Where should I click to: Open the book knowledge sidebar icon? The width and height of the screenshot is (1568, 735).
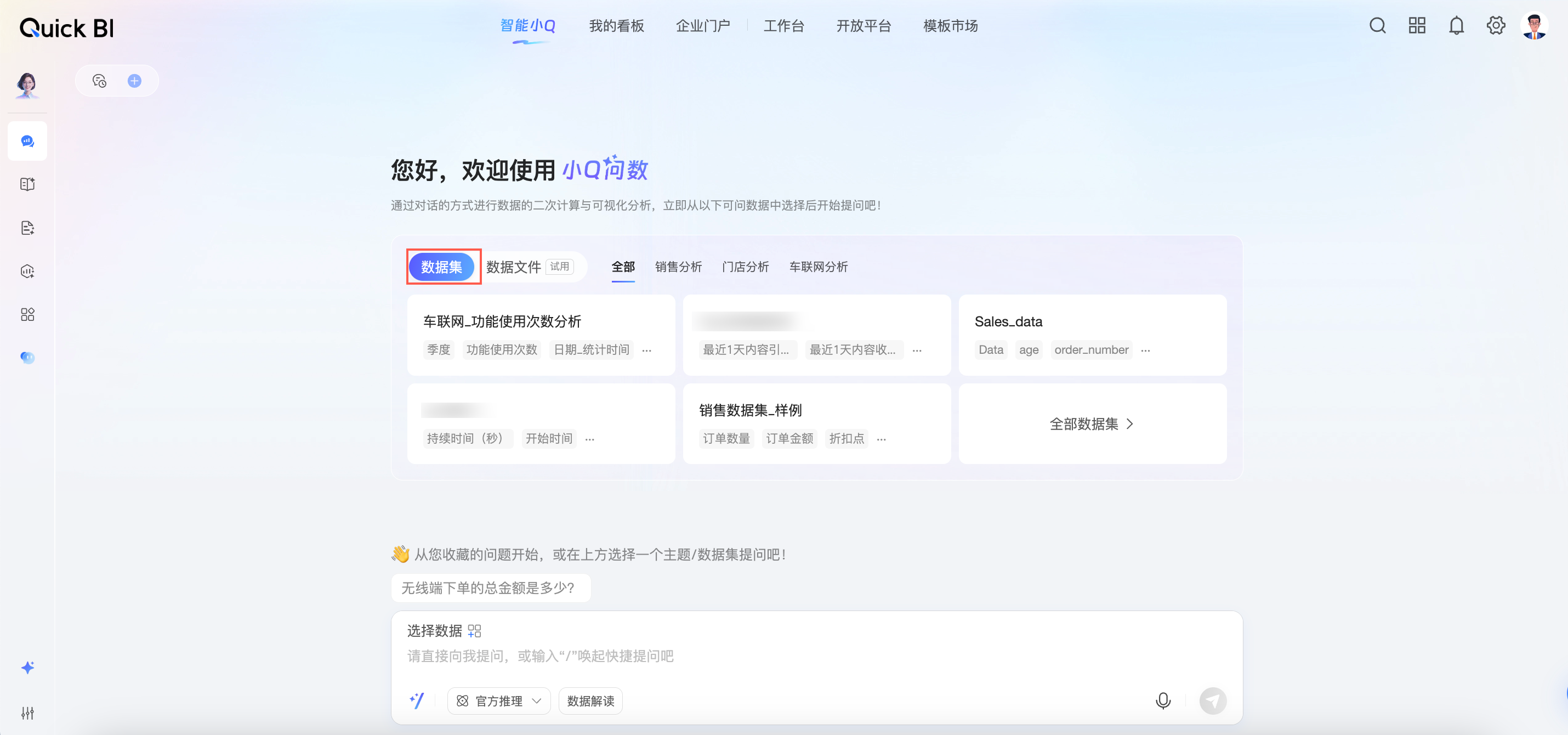pos(27,184)
